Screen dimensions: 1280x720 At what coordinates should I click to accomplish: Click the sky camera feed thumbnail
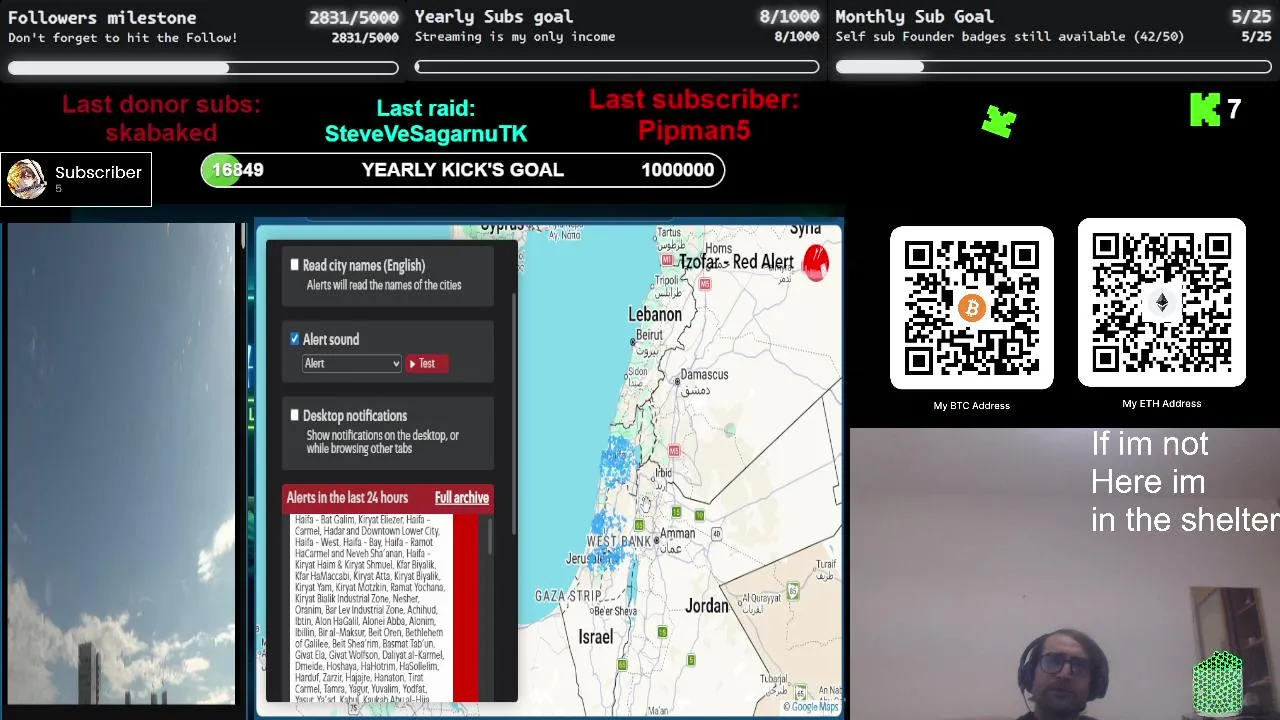click(x=121, y=464)
